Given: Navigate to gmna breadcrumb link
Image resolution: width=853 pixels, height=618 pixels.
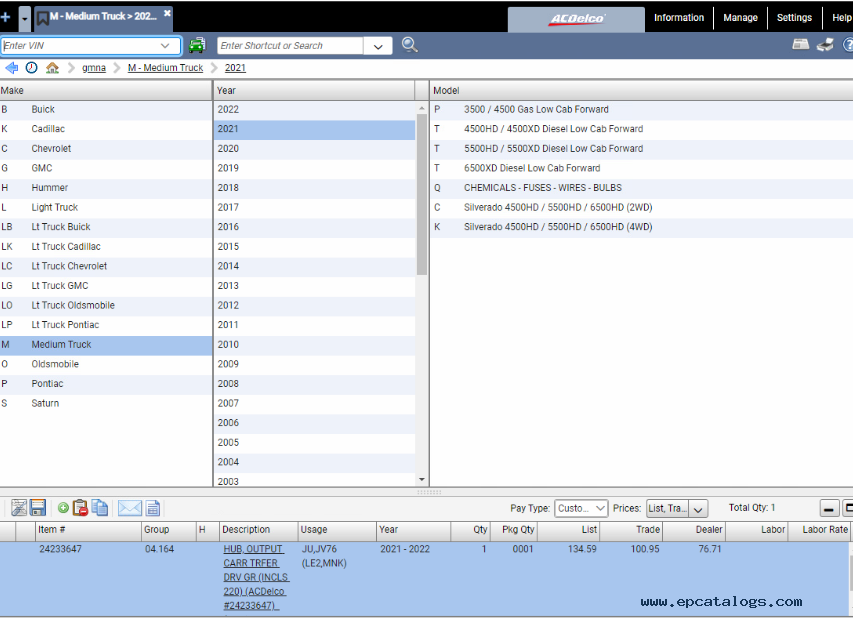Looking at the screenshot, I should point(94,68).
